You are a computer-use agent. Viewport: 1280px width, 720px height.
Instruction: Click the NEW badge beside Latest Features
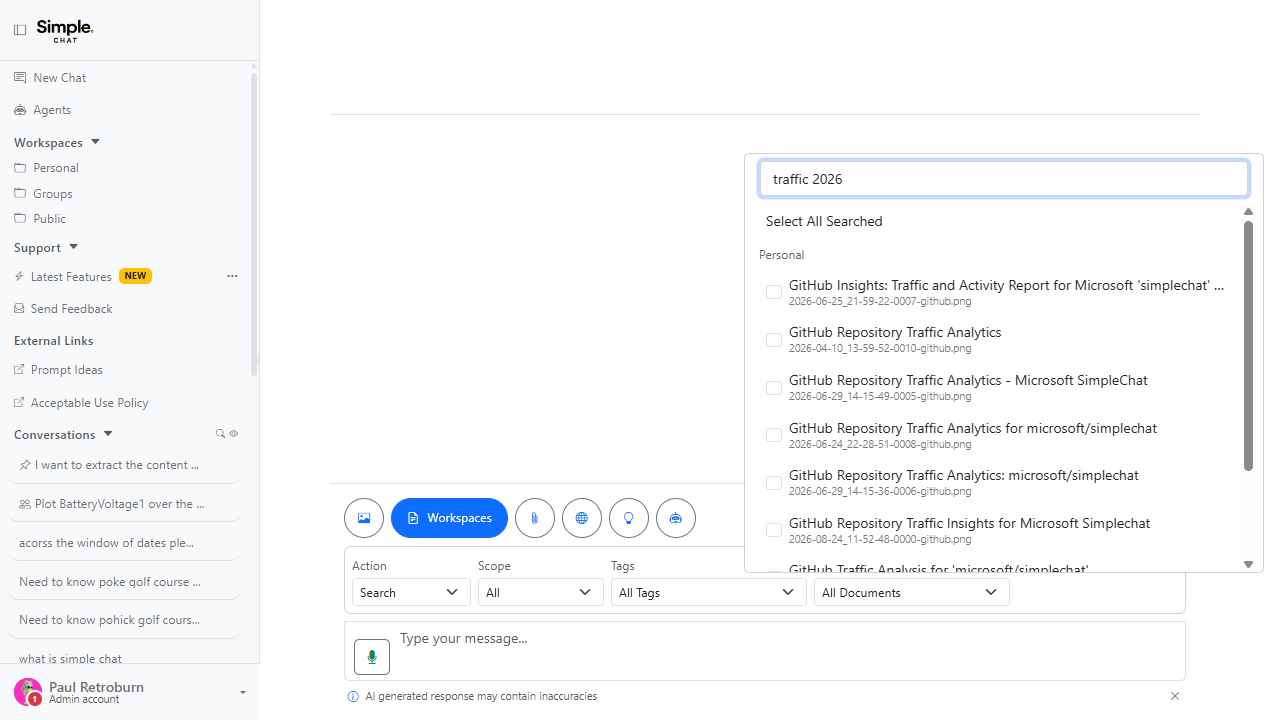135,276
